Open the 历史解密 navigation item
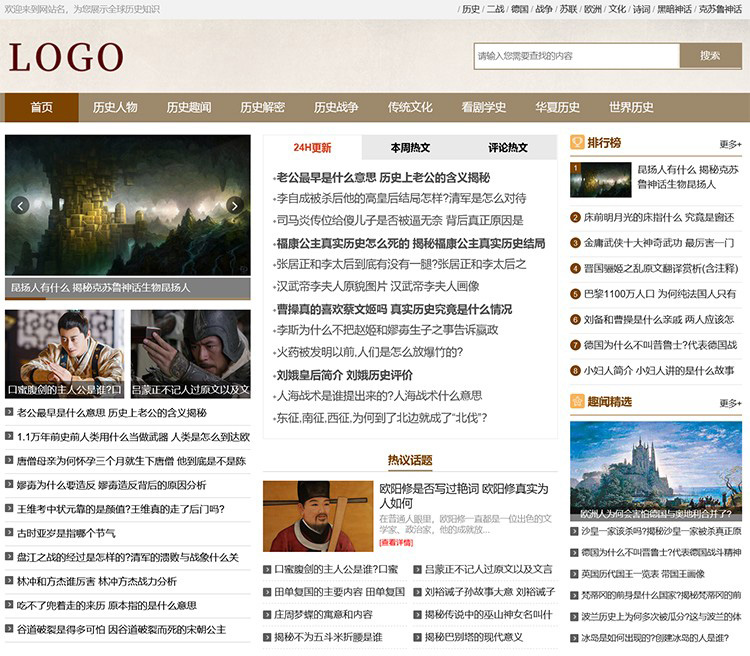 263,107
